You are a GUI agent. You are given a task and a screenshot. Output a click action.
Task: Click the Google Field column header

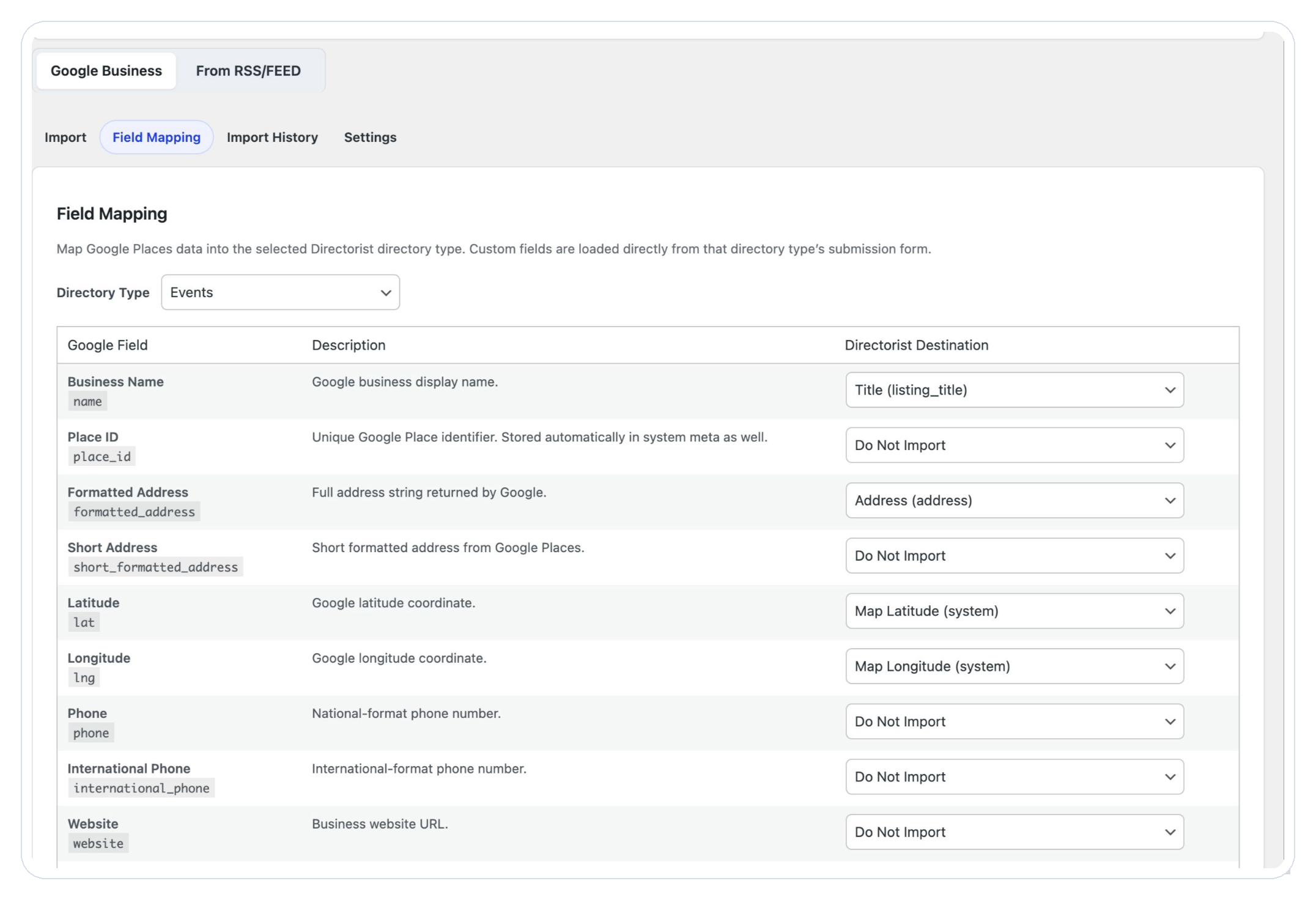108,345
